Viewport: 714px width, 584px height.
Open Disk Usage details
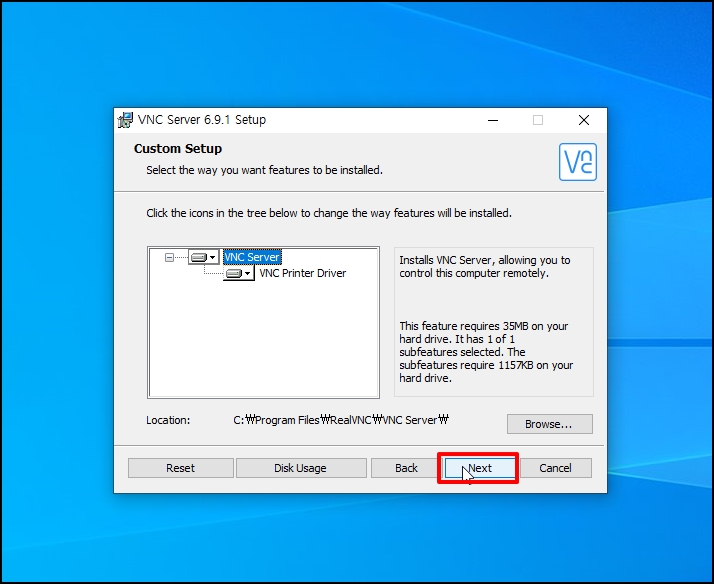[x=301, y=468]
